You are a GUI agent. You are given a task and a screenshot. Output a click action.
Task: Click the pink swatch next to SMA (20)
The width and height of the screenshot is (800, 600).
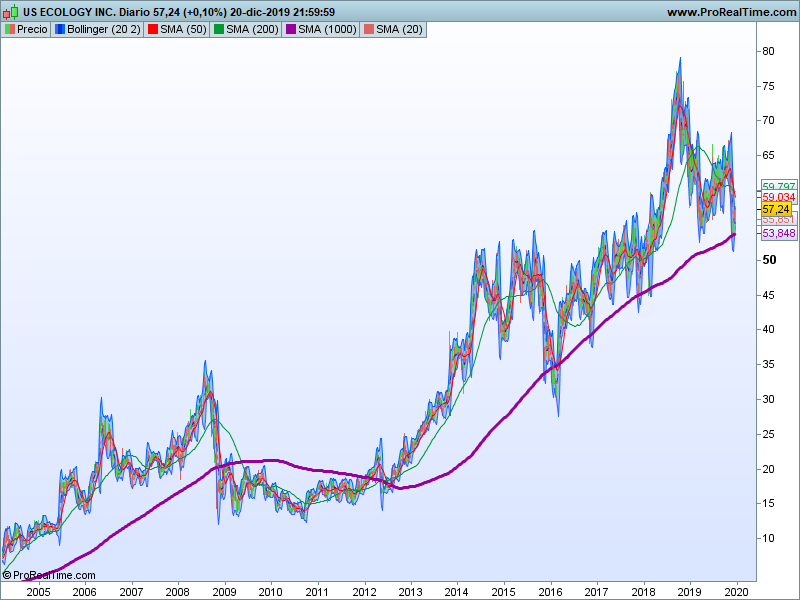369,30
